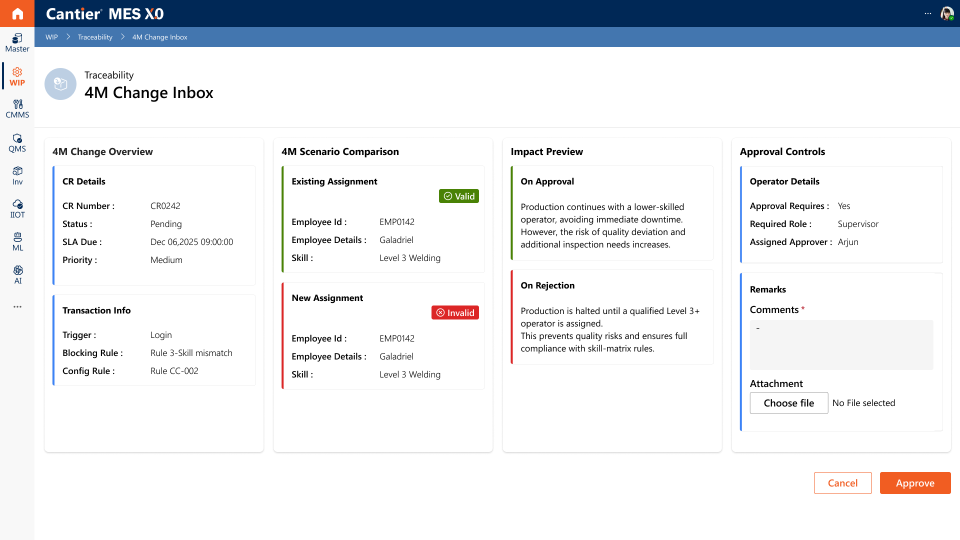This screenshot has width=960, height=540.
Task: Click the Login trigger value
Action: (161, 335)
